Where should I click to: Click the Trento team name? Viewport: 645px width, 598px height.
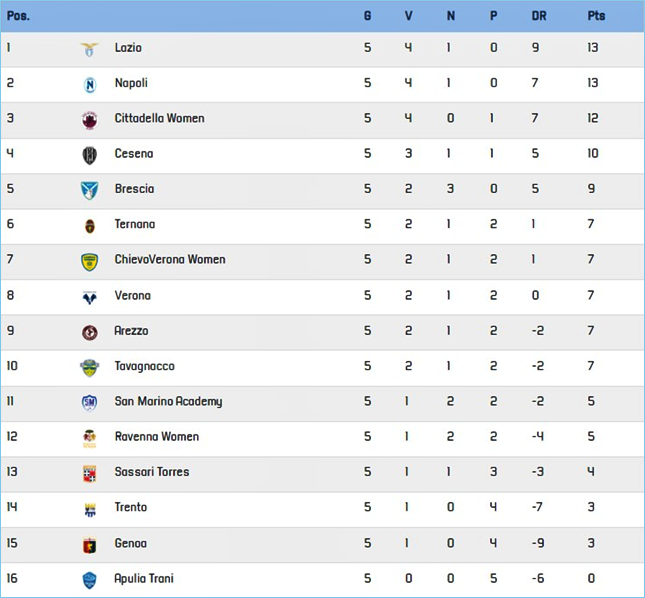click(x=131, y=507)
